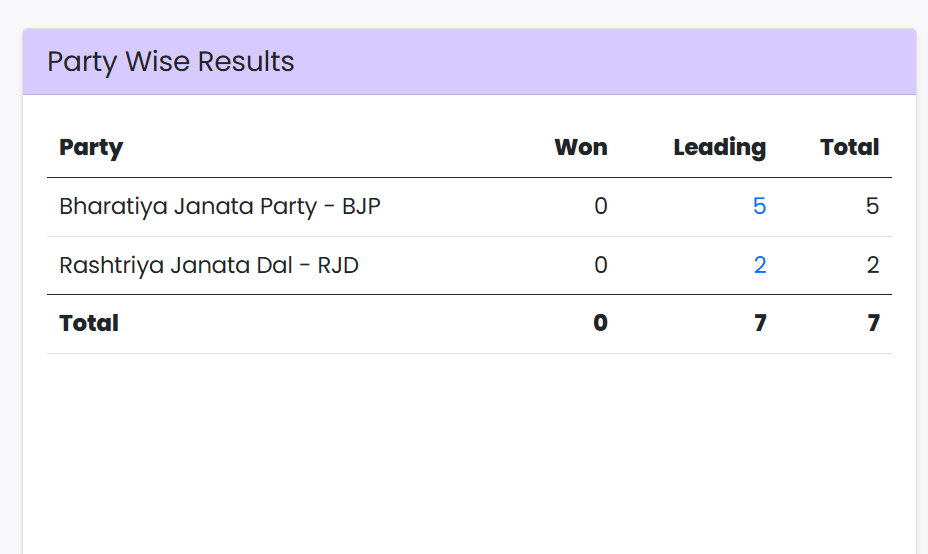Click the bold Total row label
Image resolution: width=928 pixels, height=554 pixels.
[x=89, y=323]
